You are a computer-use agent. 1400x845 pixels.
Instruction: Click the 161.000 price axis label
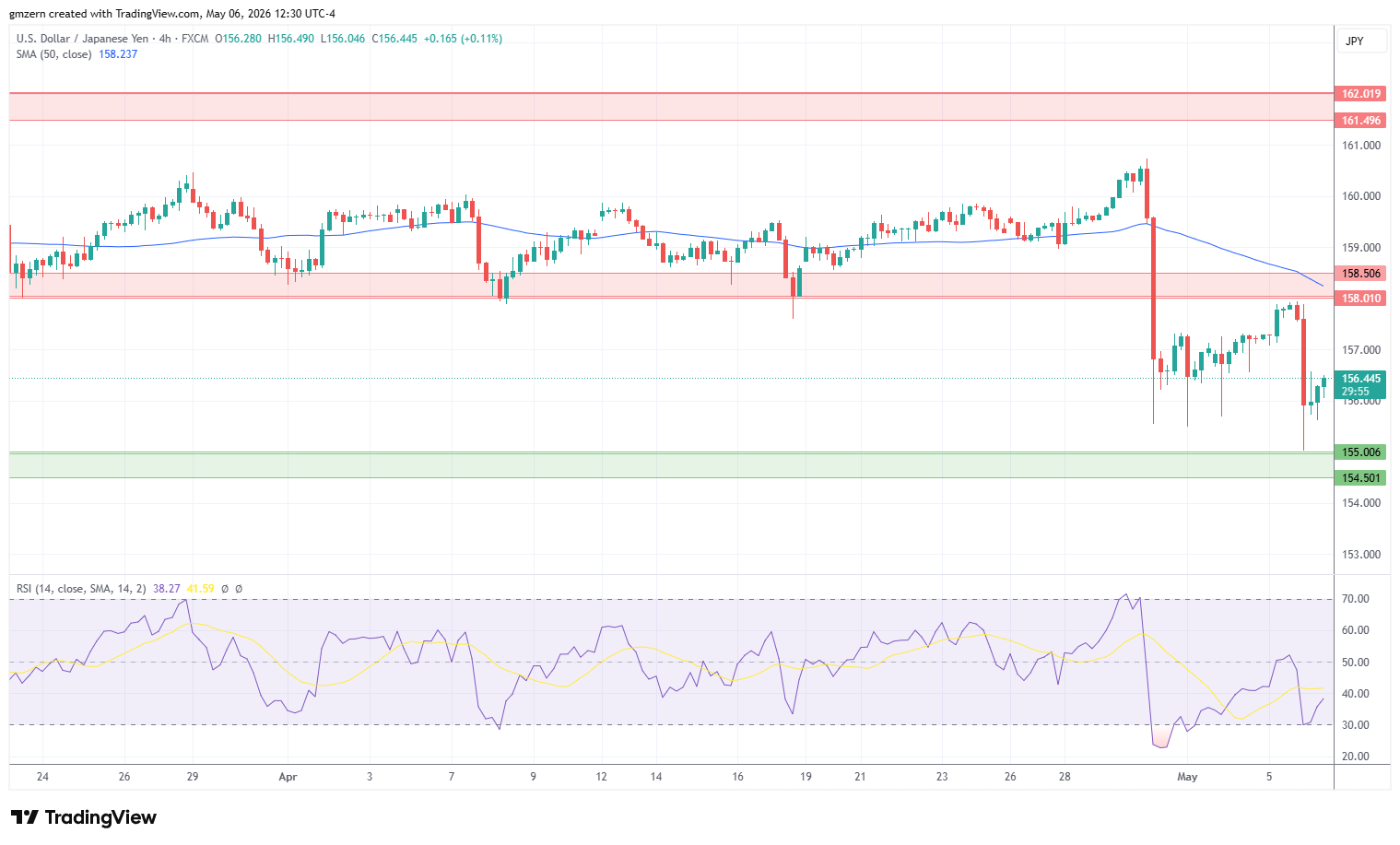coord(1361,146)
